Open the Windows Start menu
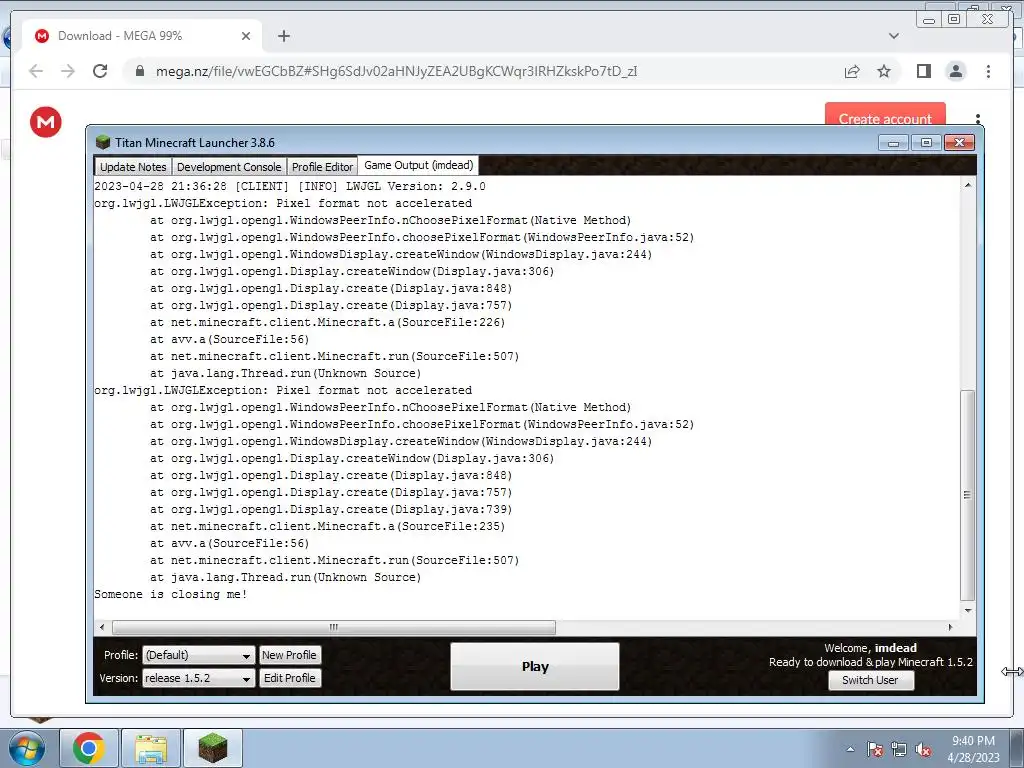This screenshot has width=1024, height=768. tap(26, 748)
